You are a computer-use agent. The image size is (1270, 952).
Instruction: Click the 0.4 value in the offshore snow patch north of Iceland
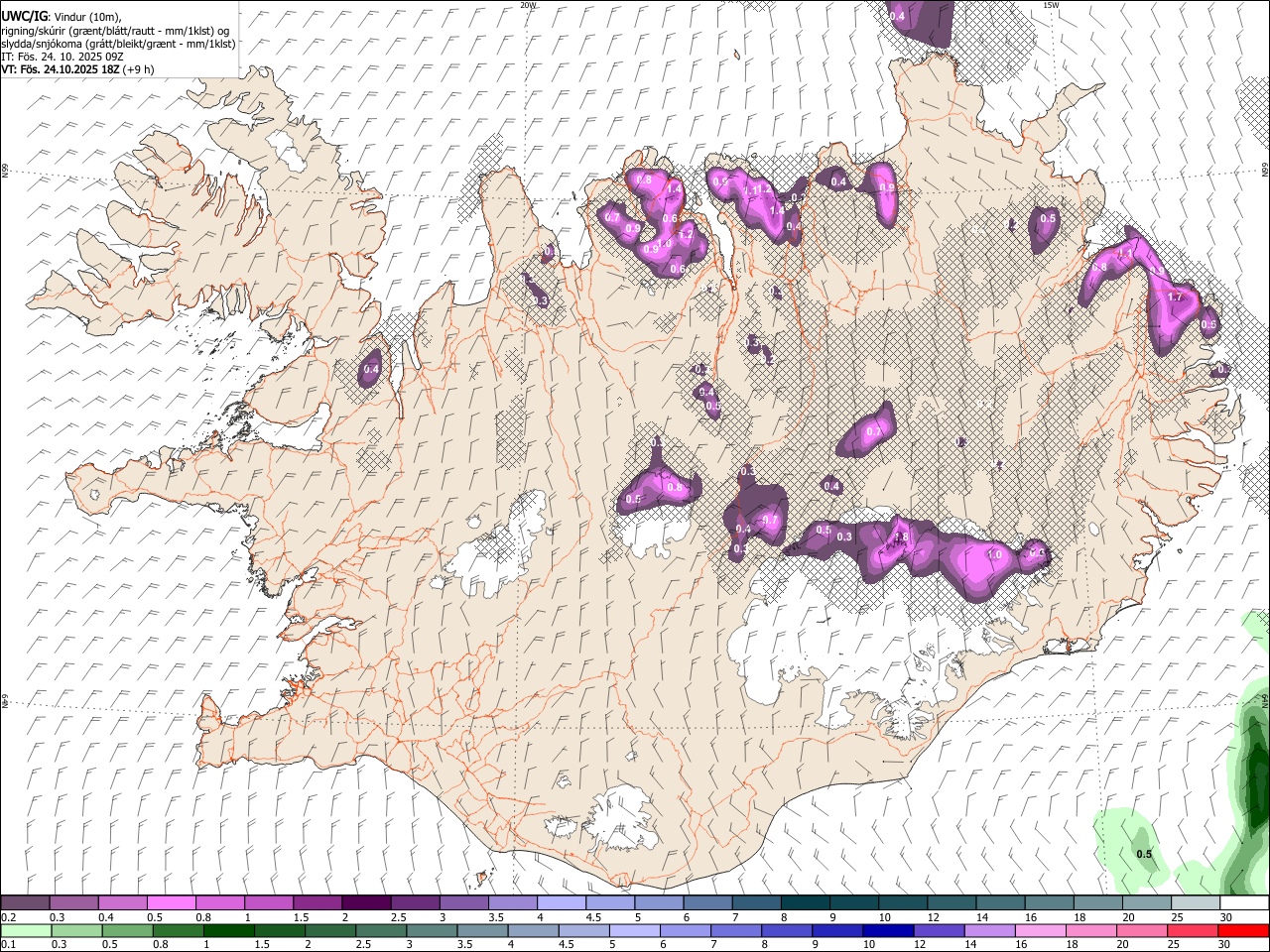[x=897, y=16]
